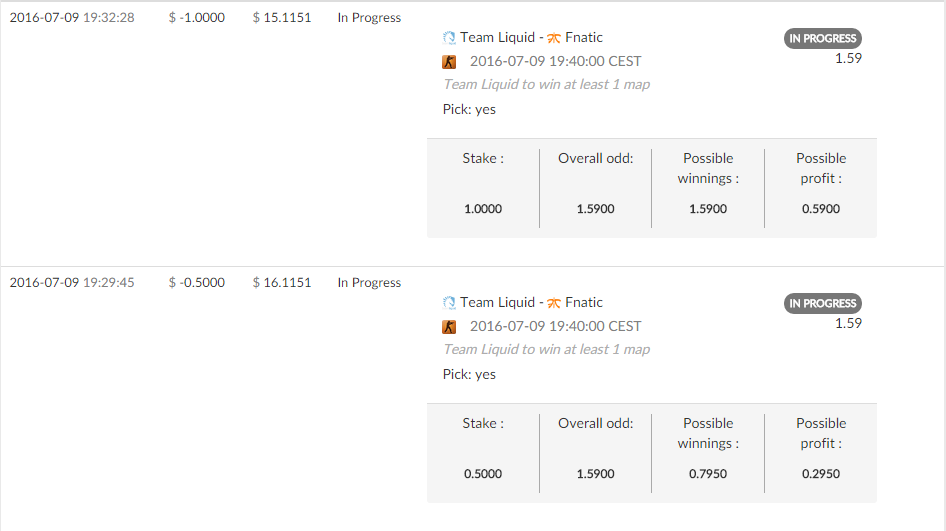Click Team Liquid logo in the 19:29:45 bet
Image resolution: width=946 pixels, height=531 pixels.
449,303
